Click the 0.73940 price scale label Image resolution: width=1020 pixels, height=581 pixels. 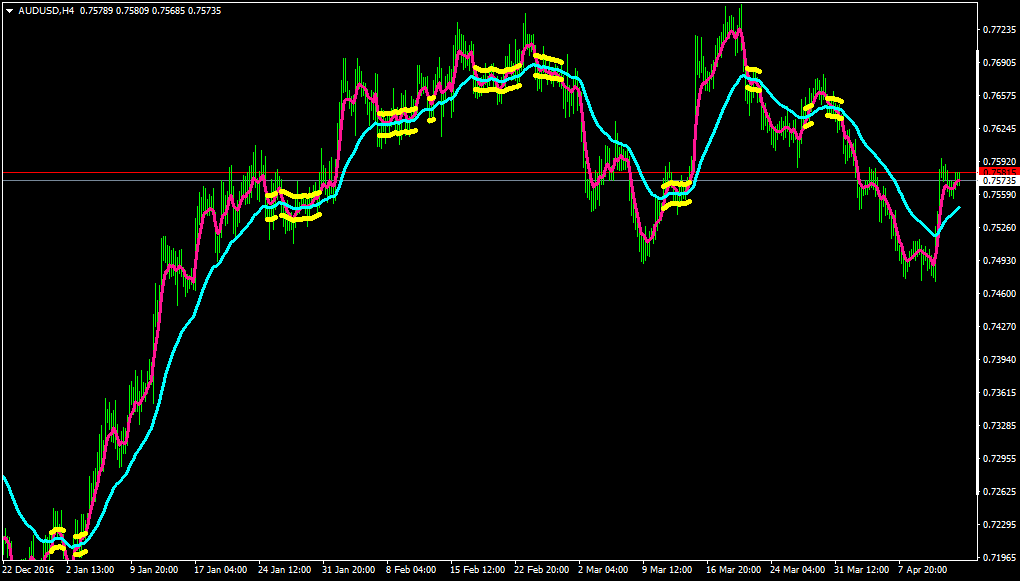coord(999,359)
